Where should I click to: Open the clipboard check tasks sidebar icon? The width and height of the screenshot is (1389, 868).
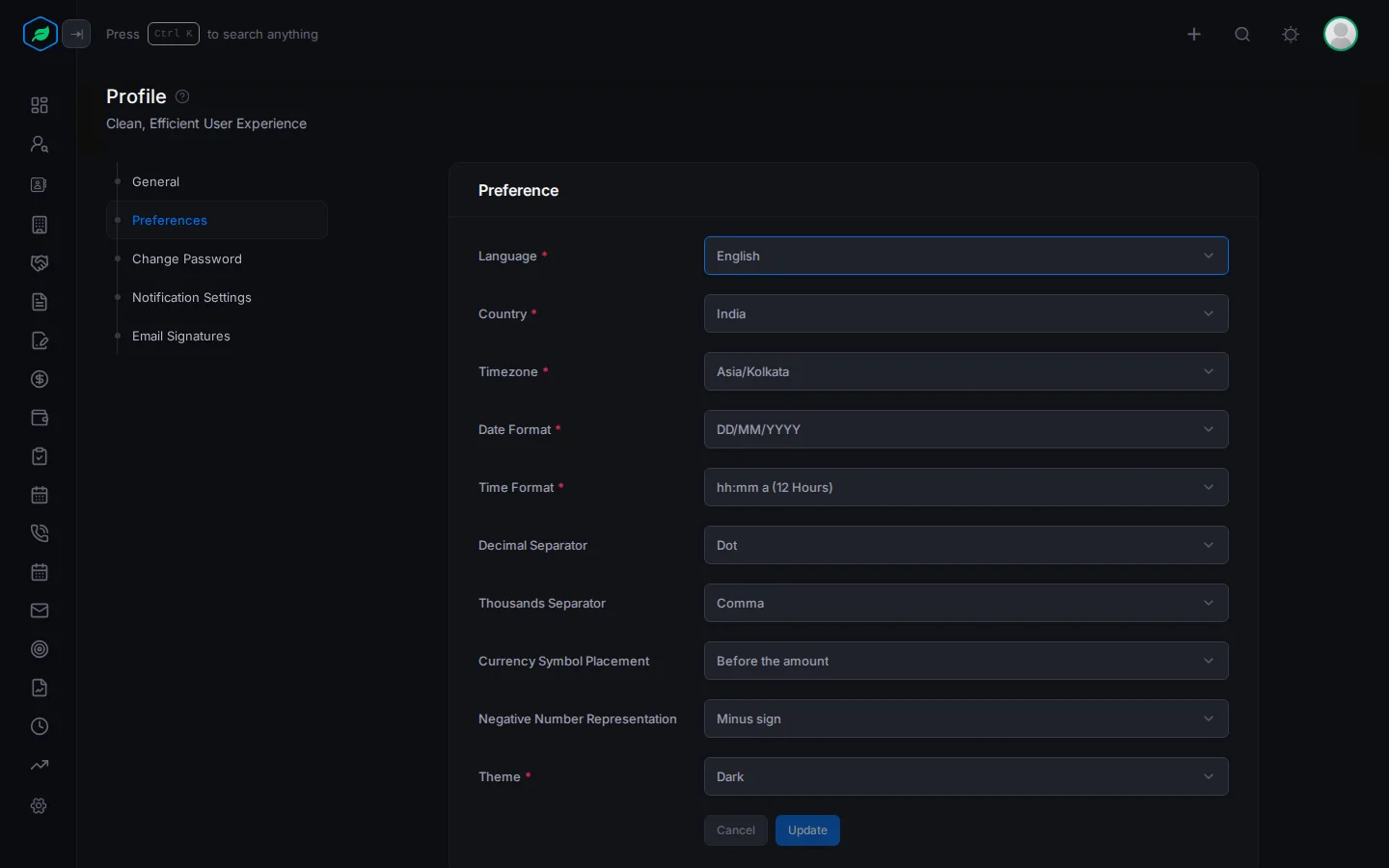(40, 456)
